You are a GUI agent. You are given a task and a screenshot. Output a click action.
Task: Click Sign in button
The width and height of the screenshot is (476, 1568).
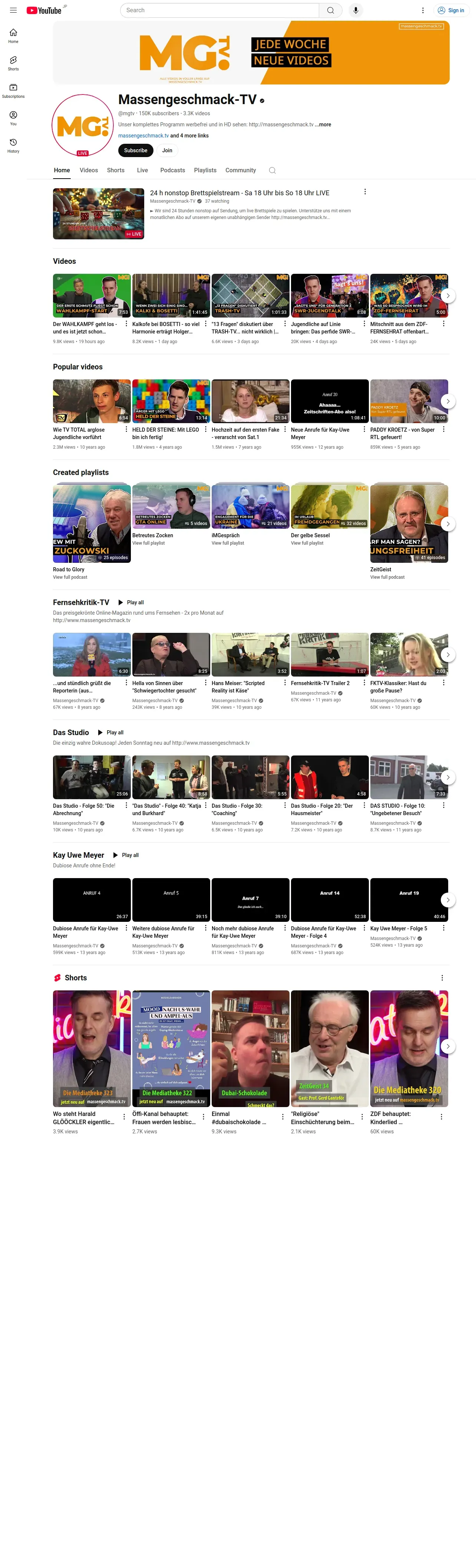(451, 10)
